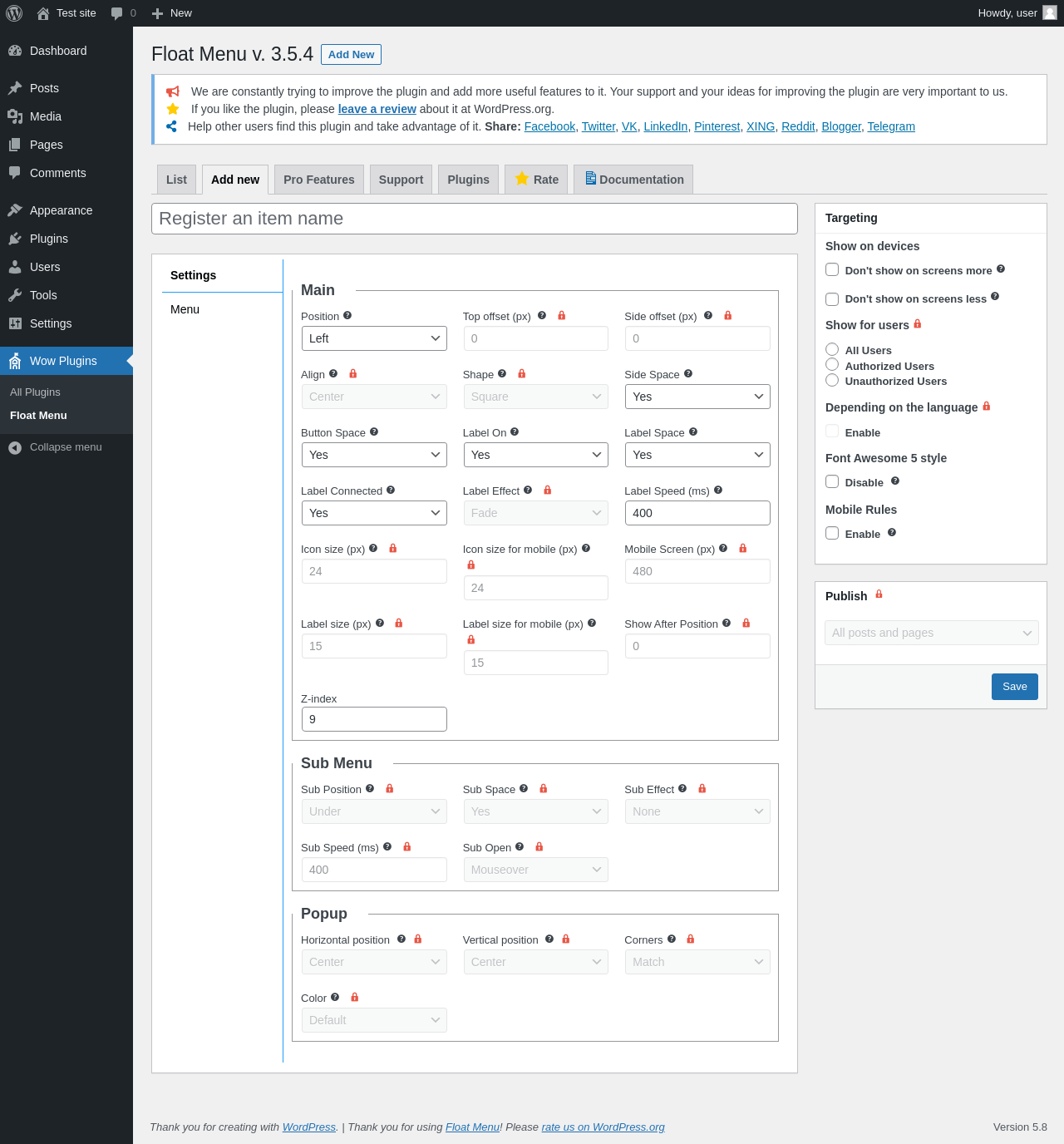Click help icon beside Side offset (px)

(x=708, y=315)
